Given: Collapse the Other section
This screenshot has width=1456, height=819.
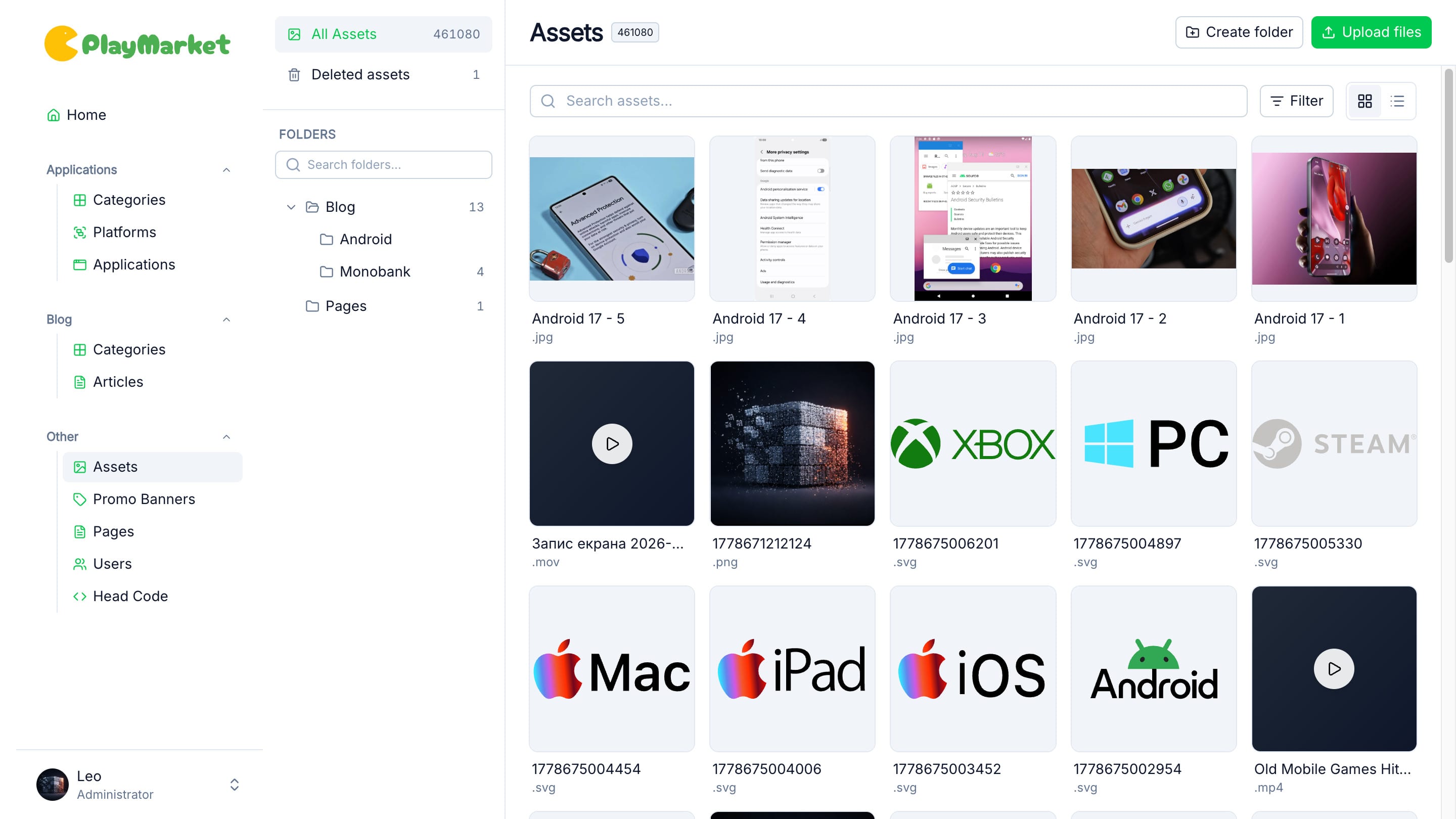Looking at the screenshot, I should coord(226,436).
